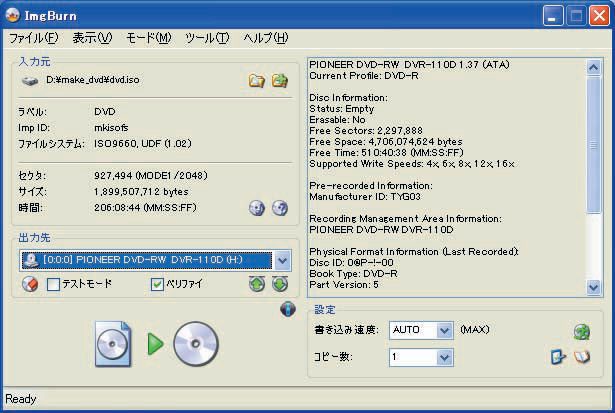615x413 pixels.
Task: Click the 927,494 (MODE1/2048) sector value
Action: pyautogui.click(x=151, y=175)
